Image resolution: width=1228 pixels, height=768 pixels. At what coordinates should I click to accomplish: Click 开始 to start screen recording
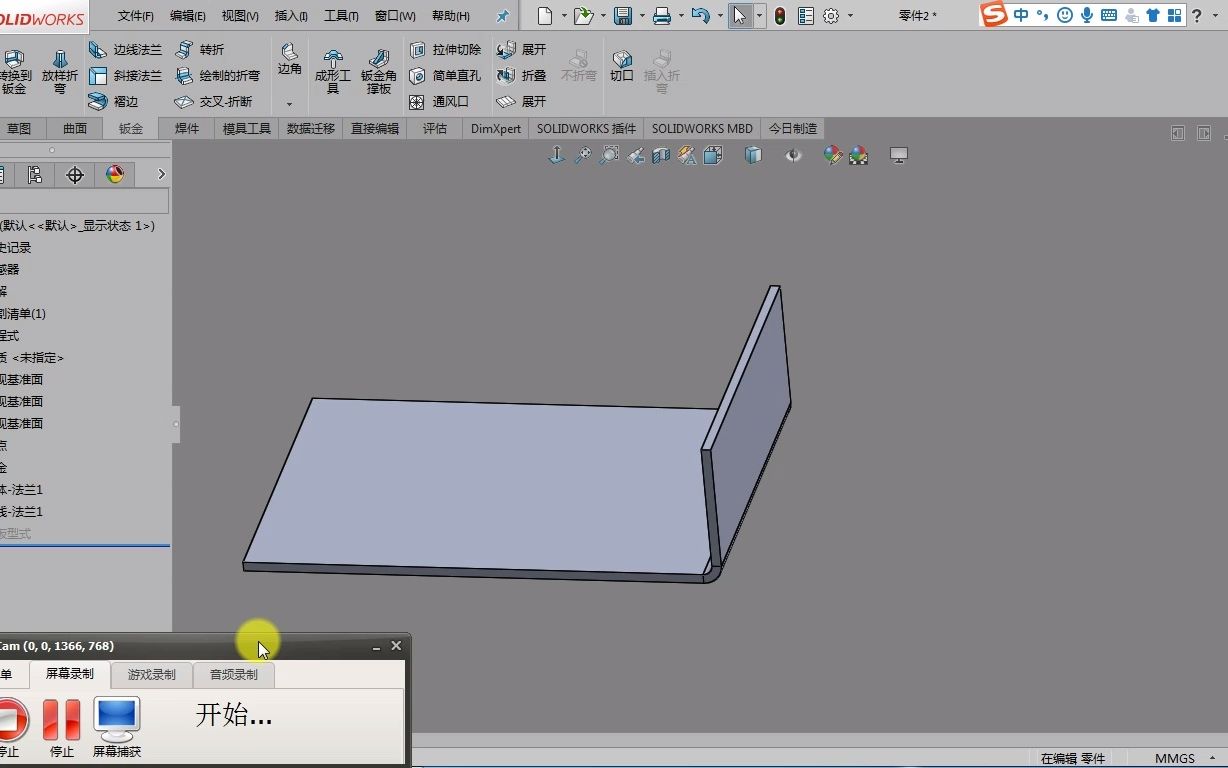point(232,715)
